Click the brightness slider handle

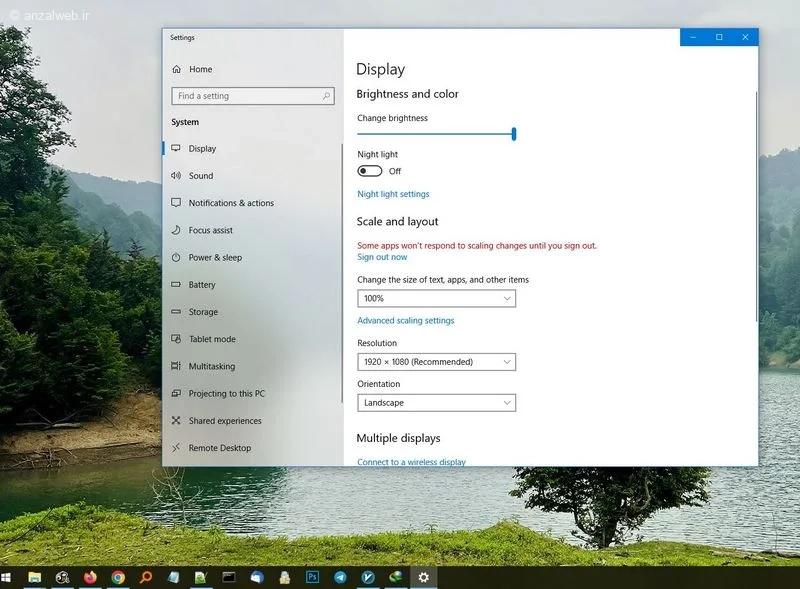tap(514, 134)
